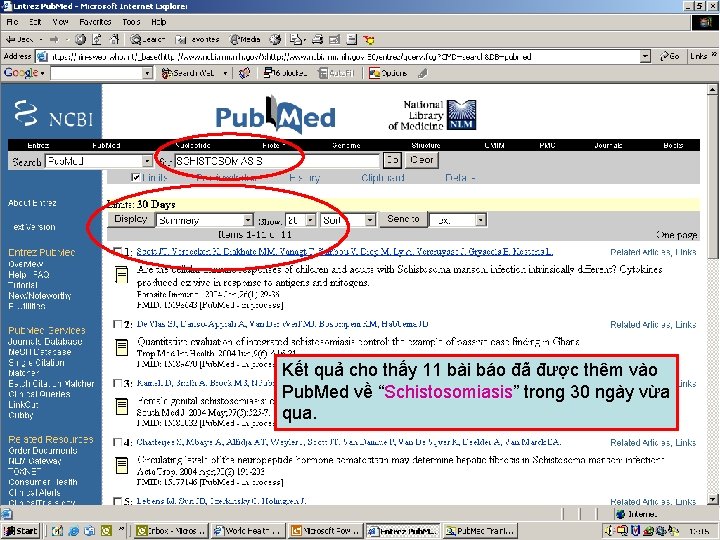Open the Search database PubMed dropdown

pos(146,161)
